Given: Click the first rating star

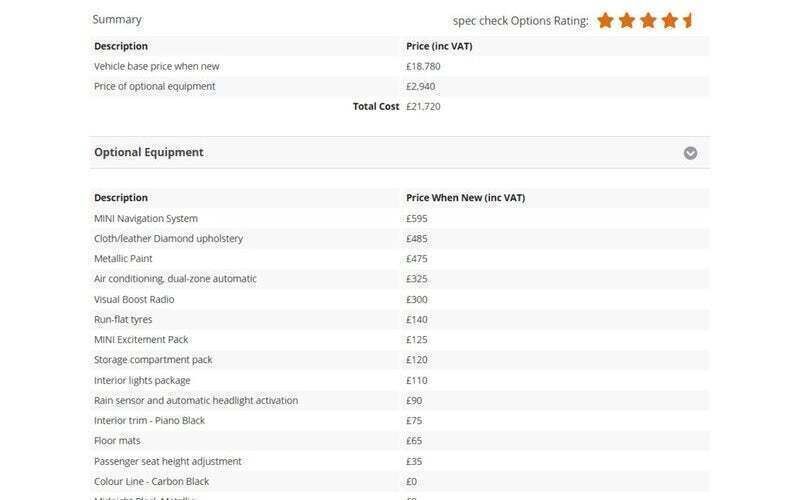Looking at the screenshot, I should pyautogui.click(x=605, y=20).
